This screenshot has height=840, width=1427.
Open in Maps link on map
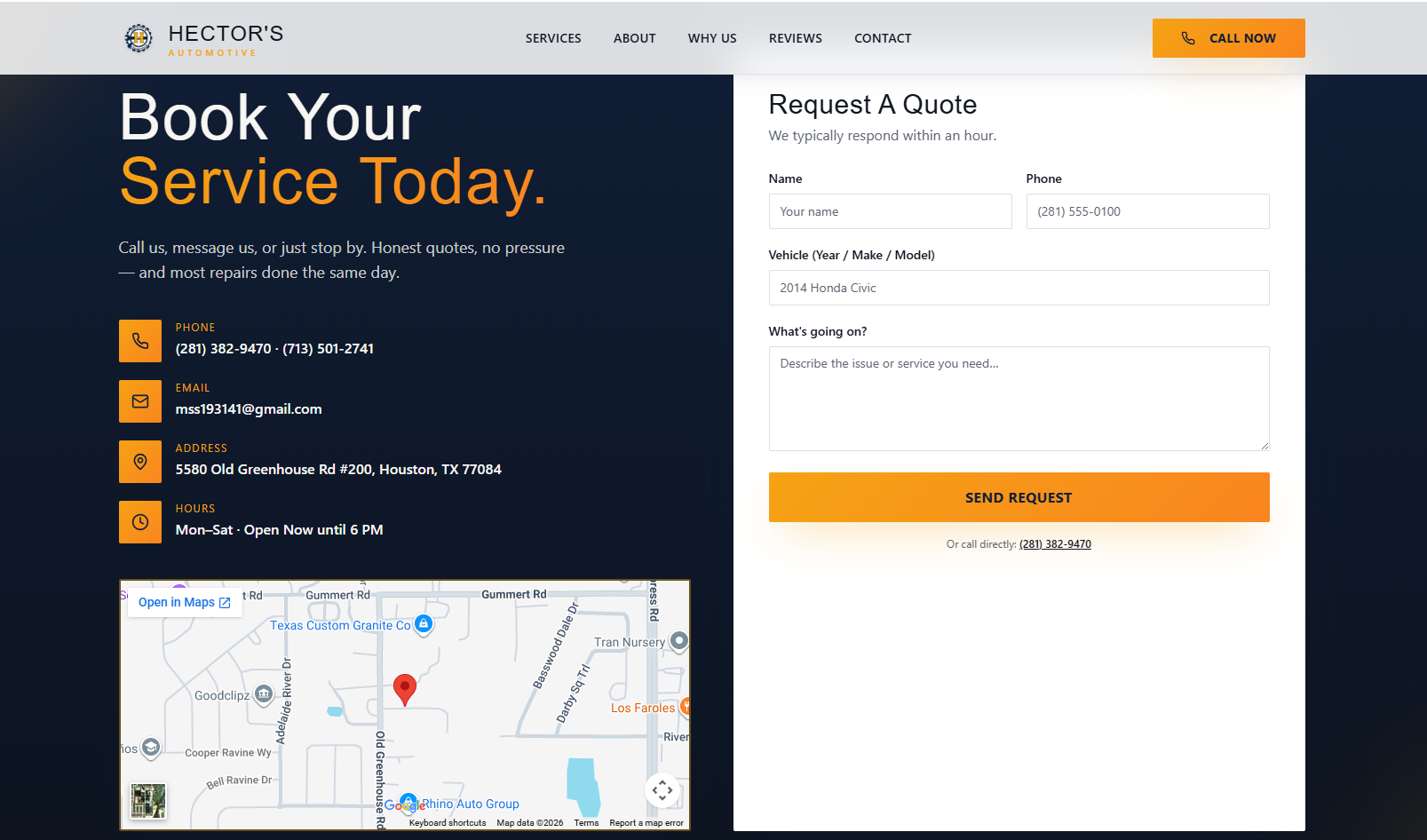click(185, 602)
